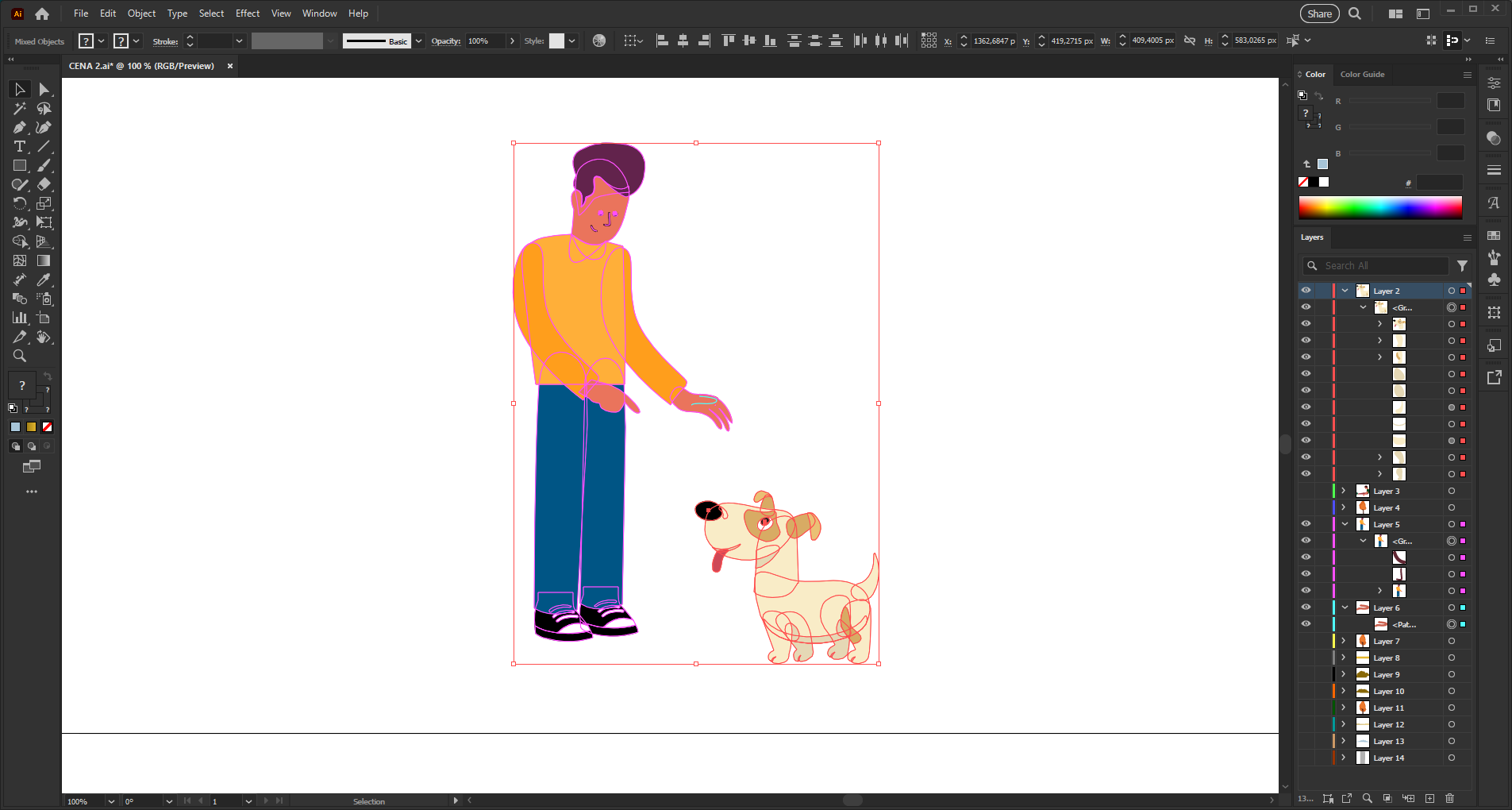Open the Layers filter button
The width and height of the screenshot is (1512, 810).
(1462, 266)
